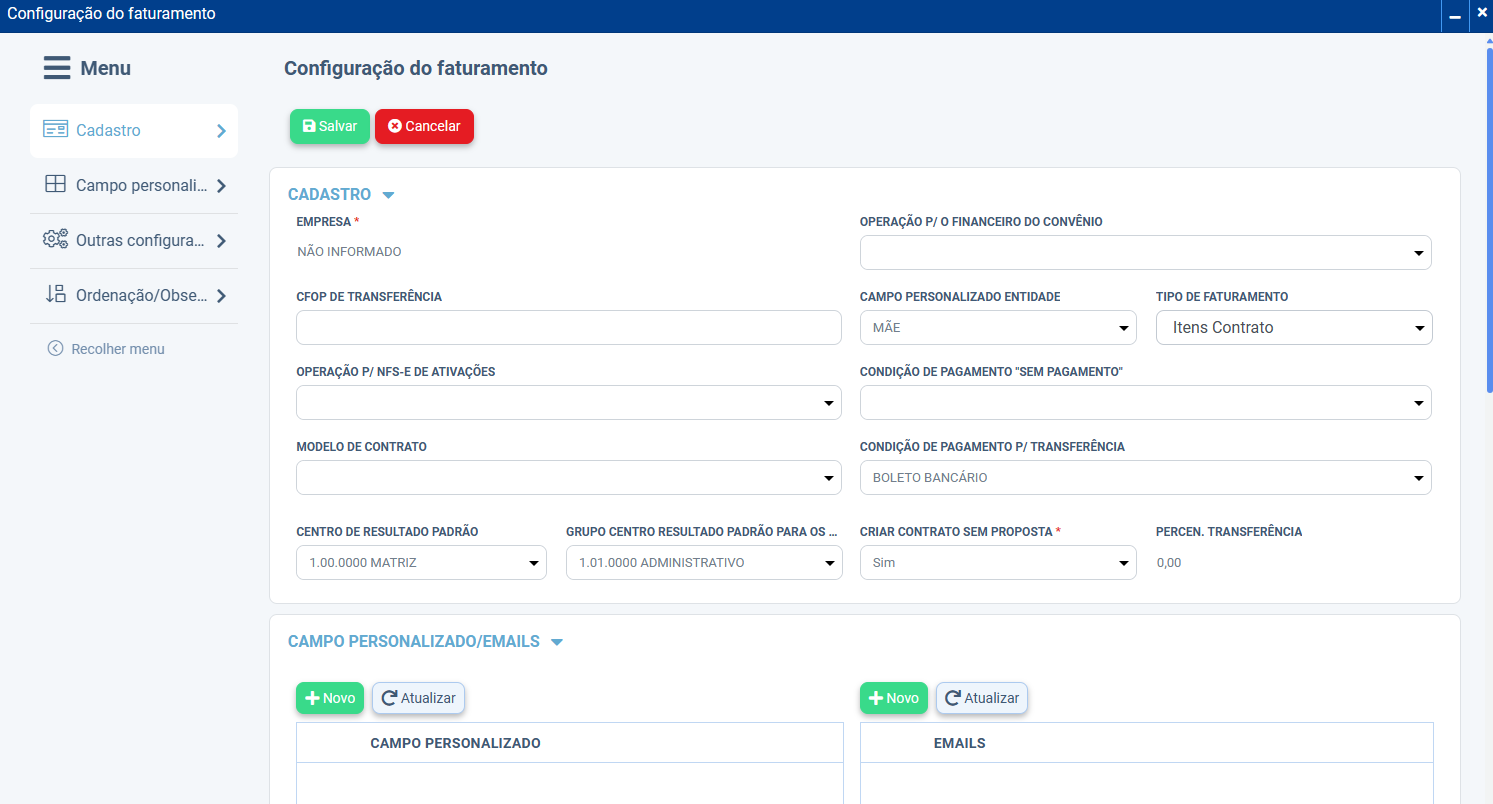Image resolution: width=1493 pixels, height=804 pixels.
Task: Click the Cancelar button
Action: 424,126
